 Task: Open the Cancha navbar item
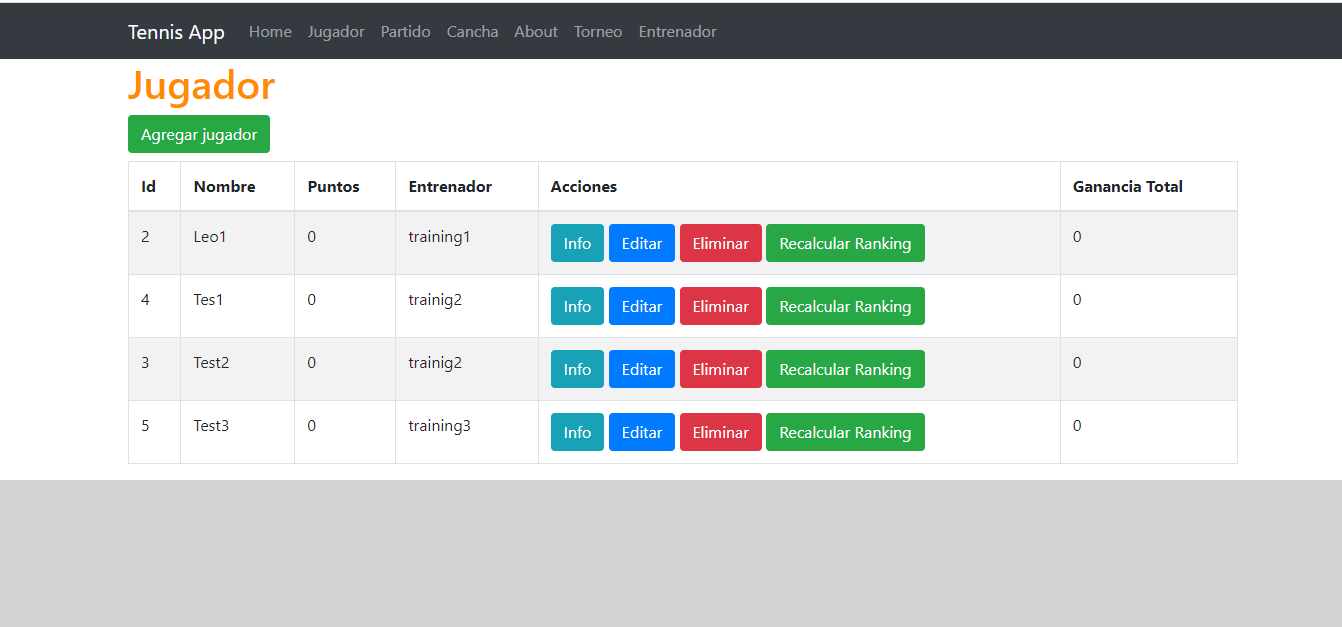[x=472, y=32]
